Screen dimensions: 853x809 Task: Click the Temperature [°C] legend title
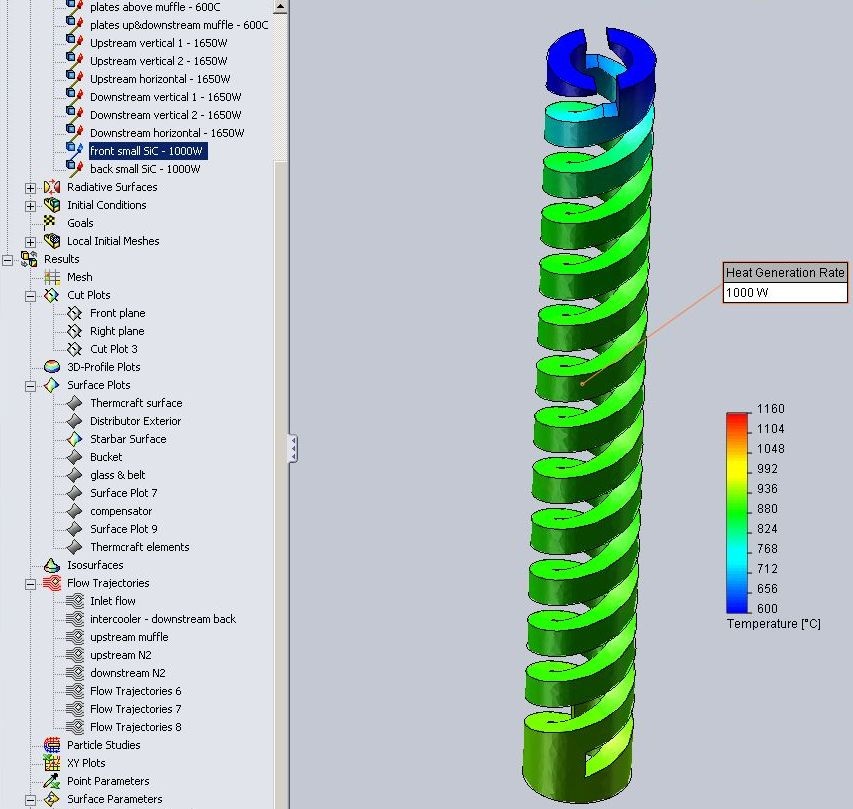774,623
